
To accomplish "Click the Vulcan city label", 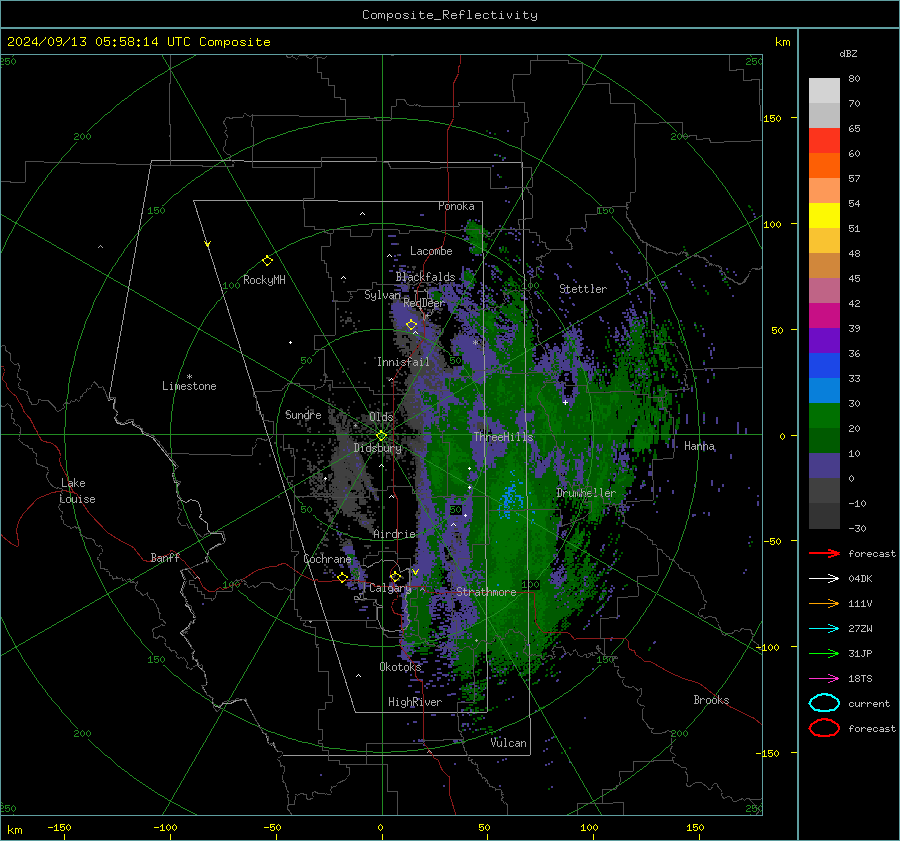I will click(x=508, y=743).
